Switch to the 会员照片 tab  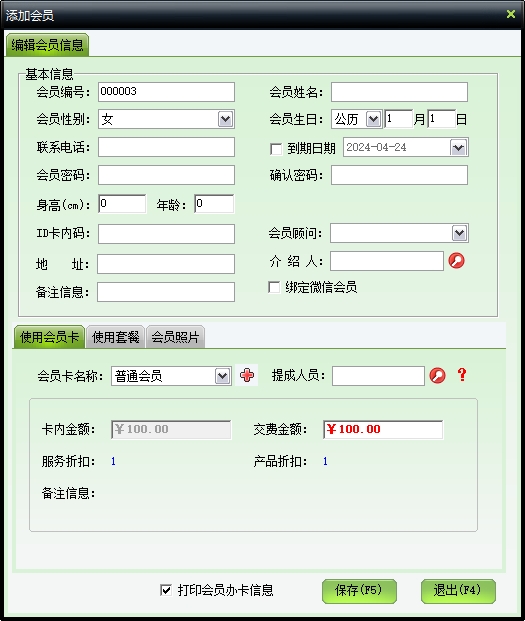pos(175,337)
